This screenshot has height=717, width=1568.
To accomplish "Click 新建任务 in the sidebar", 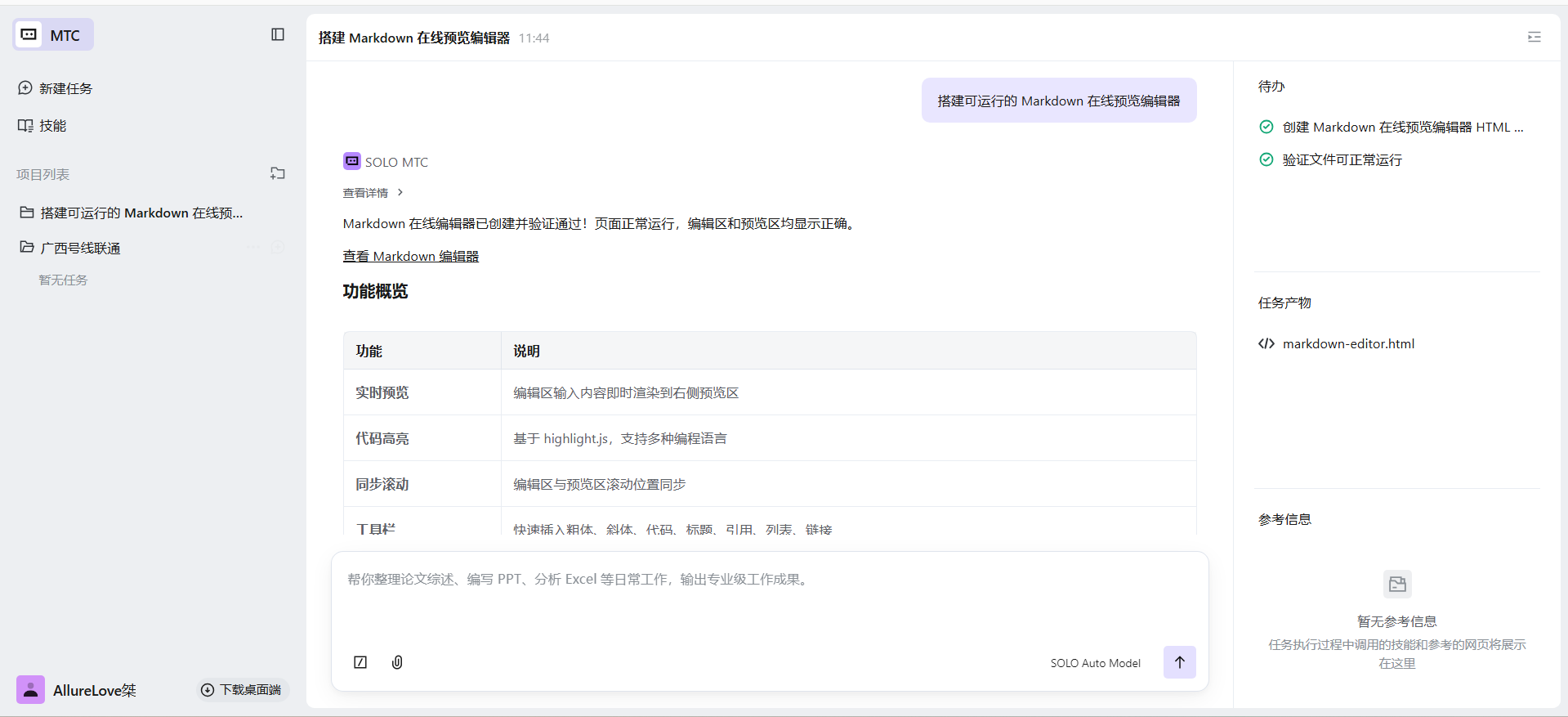I will coord(65,88).
